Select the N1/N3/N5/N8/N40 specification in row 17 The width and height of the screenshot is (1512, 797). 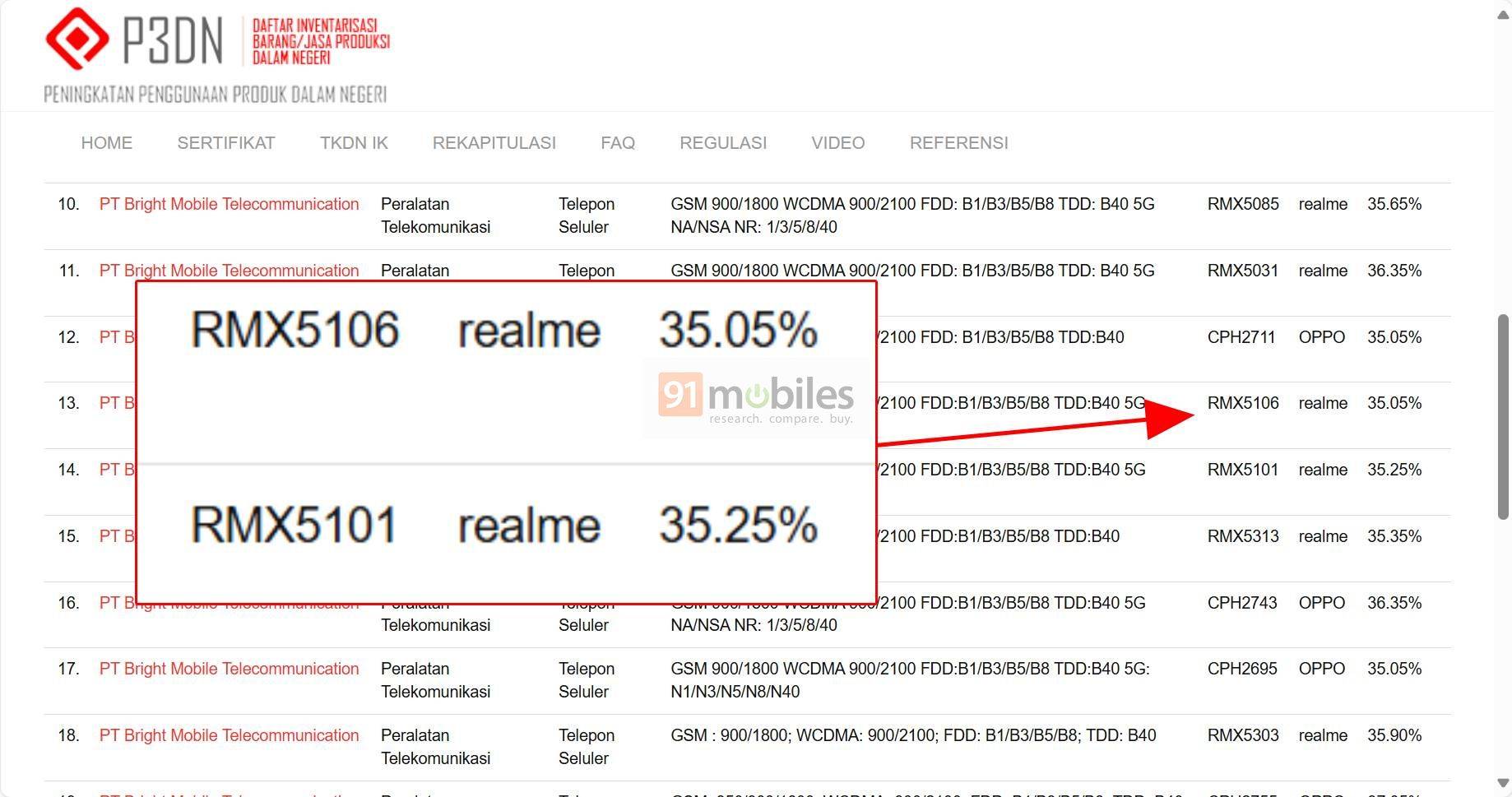click(735, 692)
